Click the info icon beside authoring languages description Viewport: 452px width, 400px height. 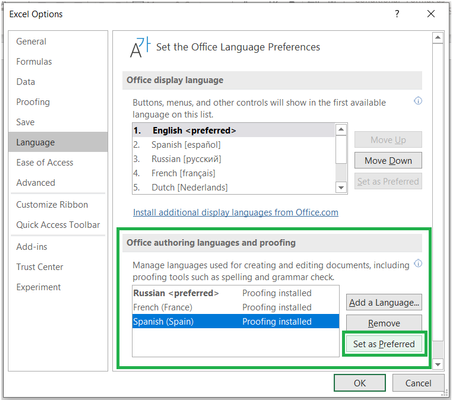click(418, 263)
